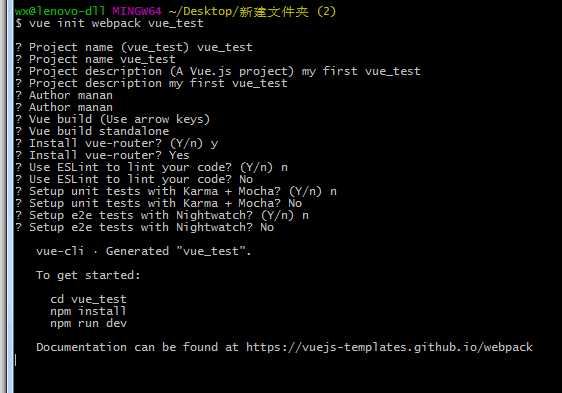Screen dimensions: 562x393
Task: Select the 'npm run dev' instruction line
Action: tap(88, 323)
